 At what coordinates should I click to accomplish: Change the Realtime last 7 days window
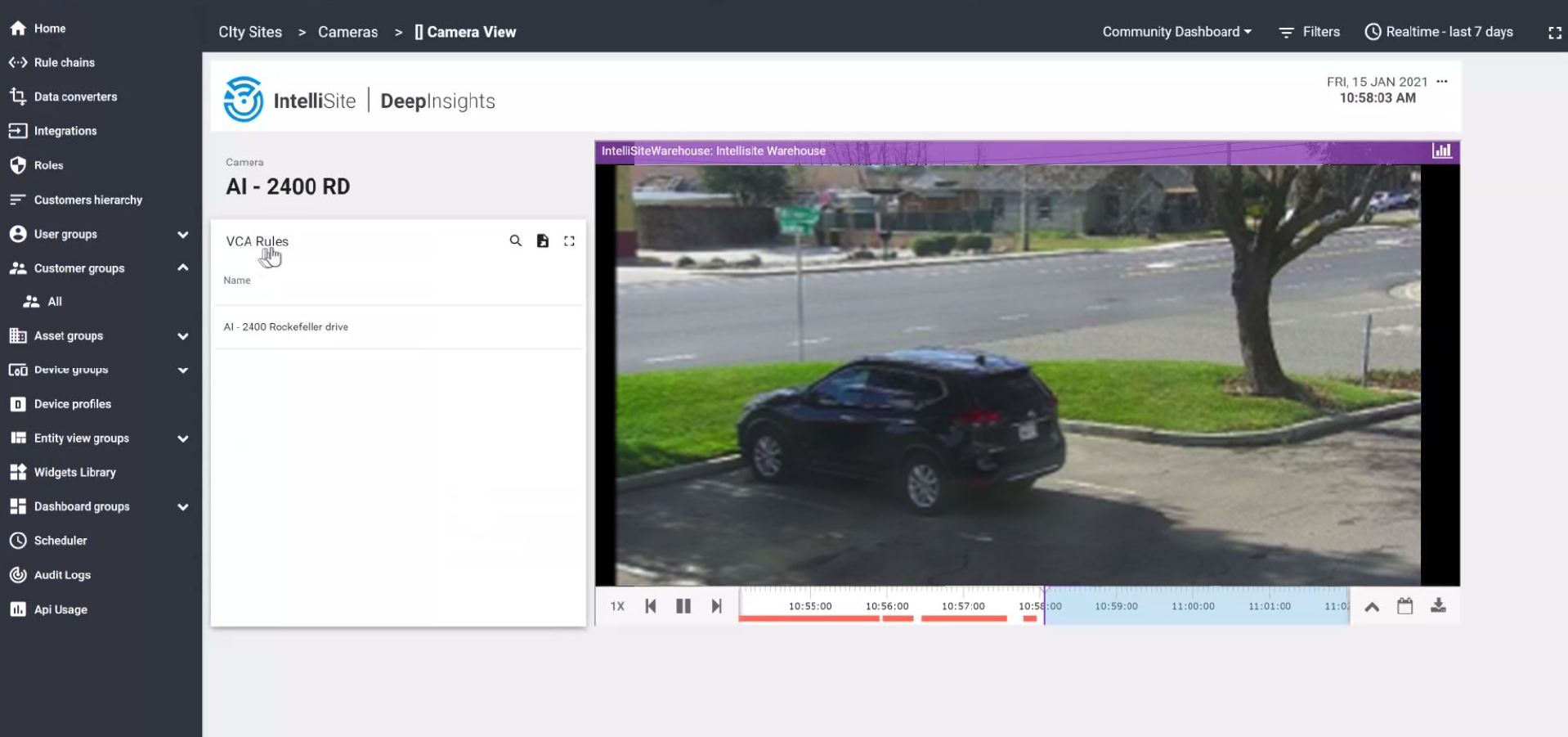tap(1439, 32)
